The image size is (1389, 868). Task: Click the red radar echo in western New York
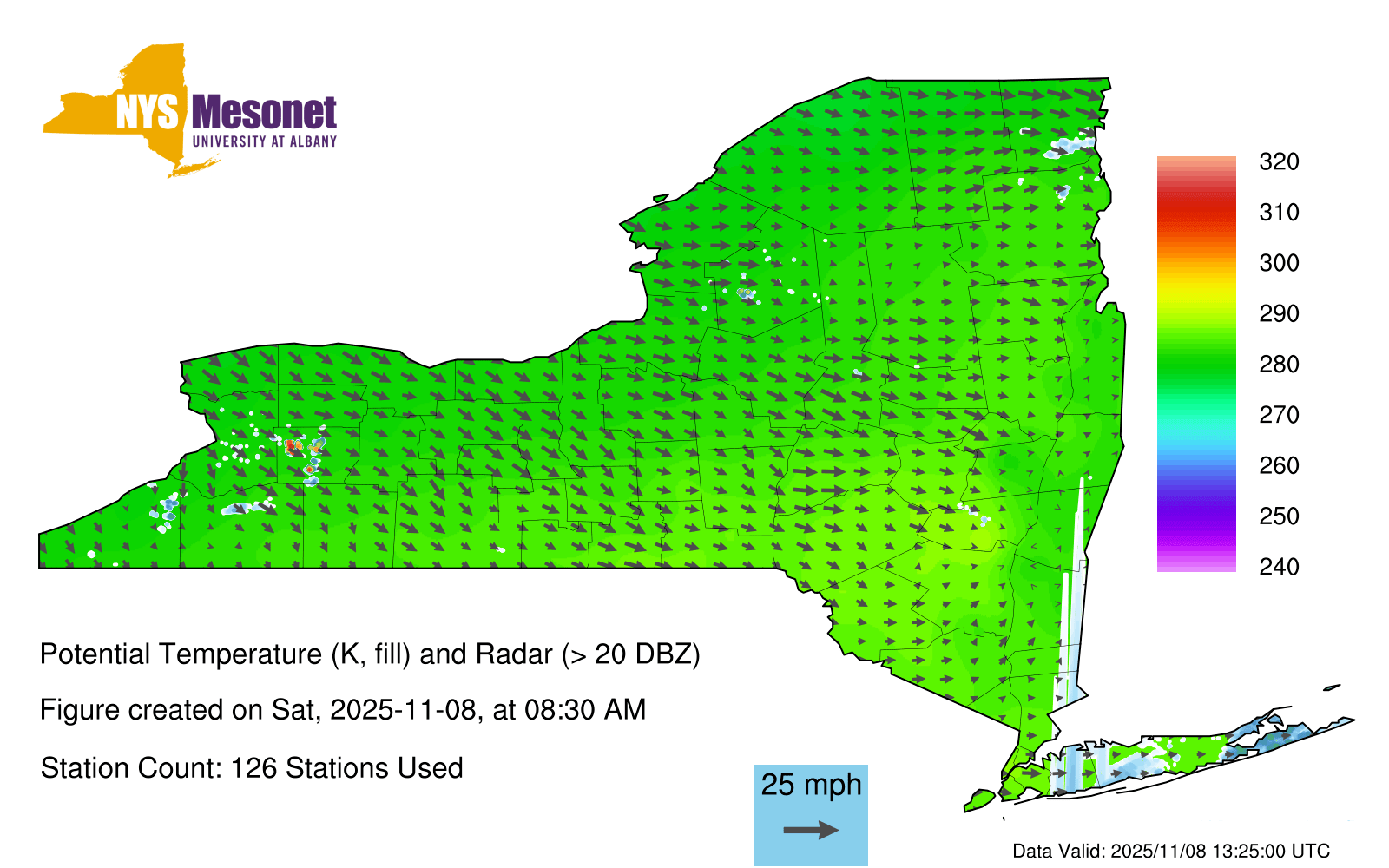(x=291, y=446)
